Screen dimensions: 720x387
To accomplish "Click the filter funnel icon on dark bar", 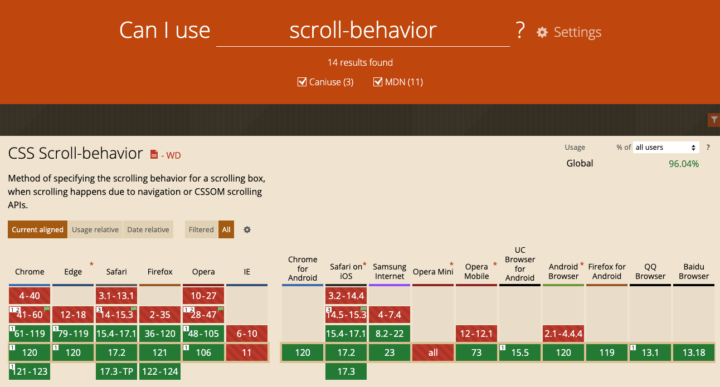I will coord(714,120).
